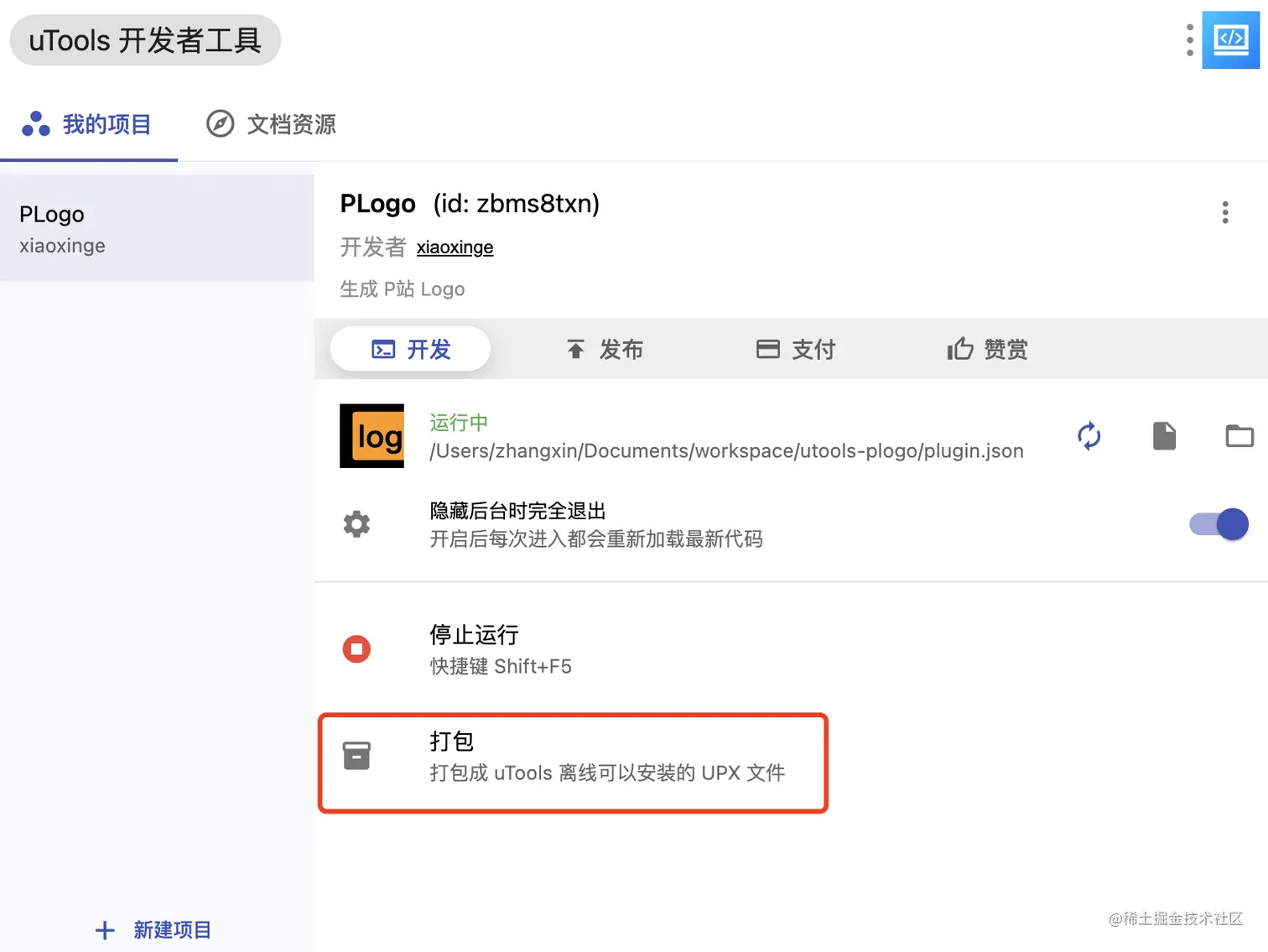1268x952 pixels.
Task: Click 打包 to build UPX file
Action: coord(573,762)
